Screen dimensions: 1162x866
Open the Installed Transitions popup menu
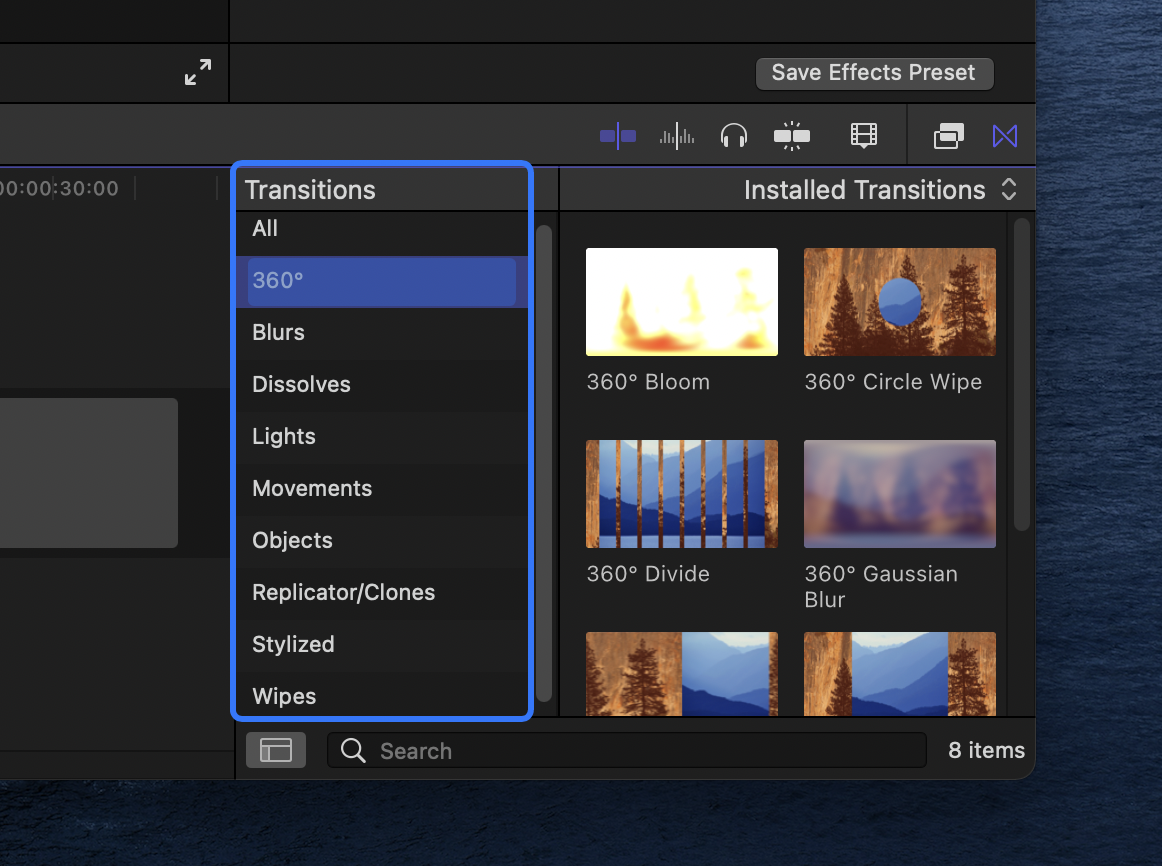click(x=880, y=190)
